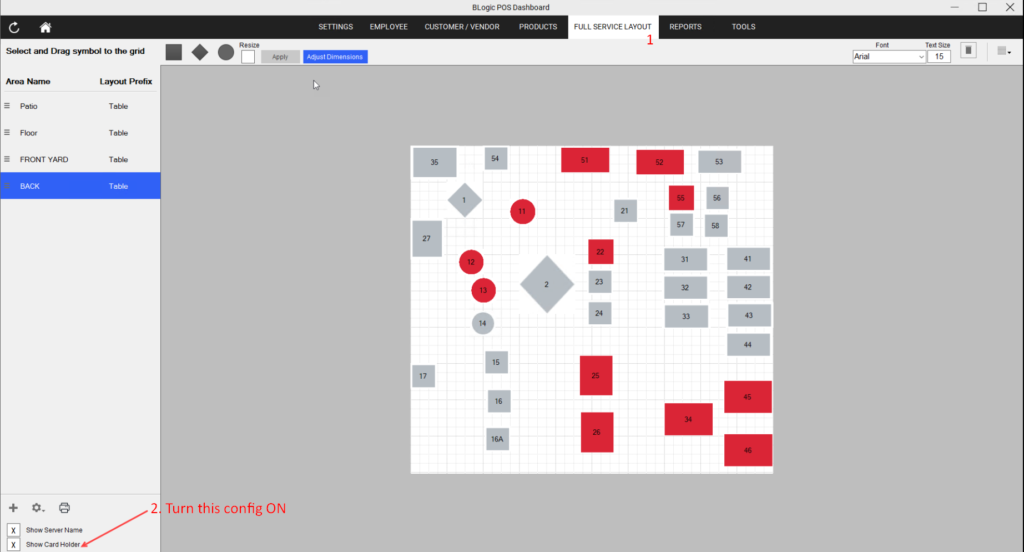Click the Adjust Dimensions button
This screenshot has width=1024, height=552.
(x=335, y=57)
